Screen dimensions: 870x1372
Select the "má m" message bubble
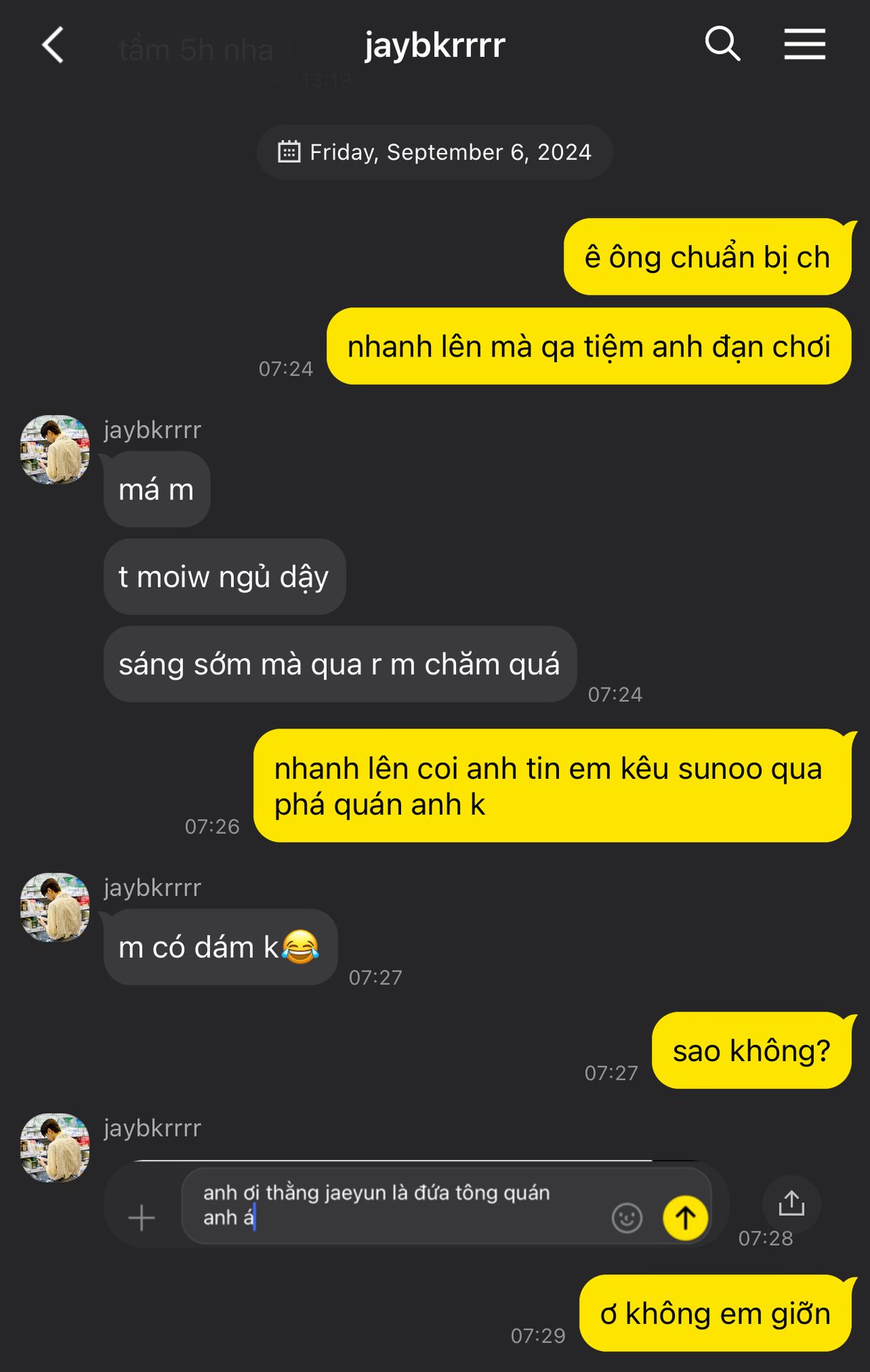click(x=157, y=489)
